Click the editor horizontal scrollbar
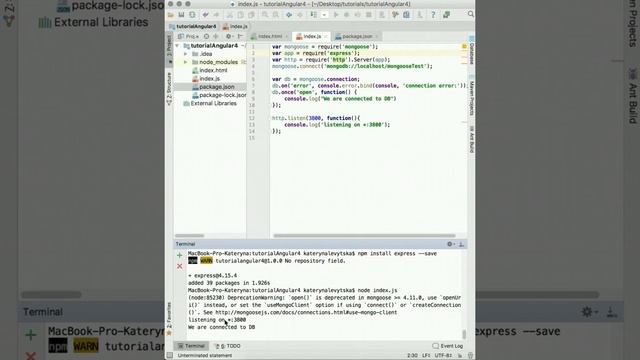 364,236
